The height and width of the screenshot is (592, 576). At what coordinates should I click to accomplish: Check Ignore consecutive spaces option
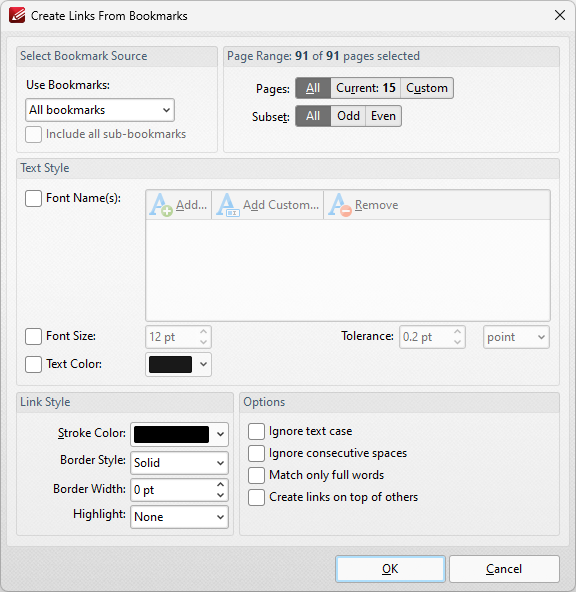256,453
